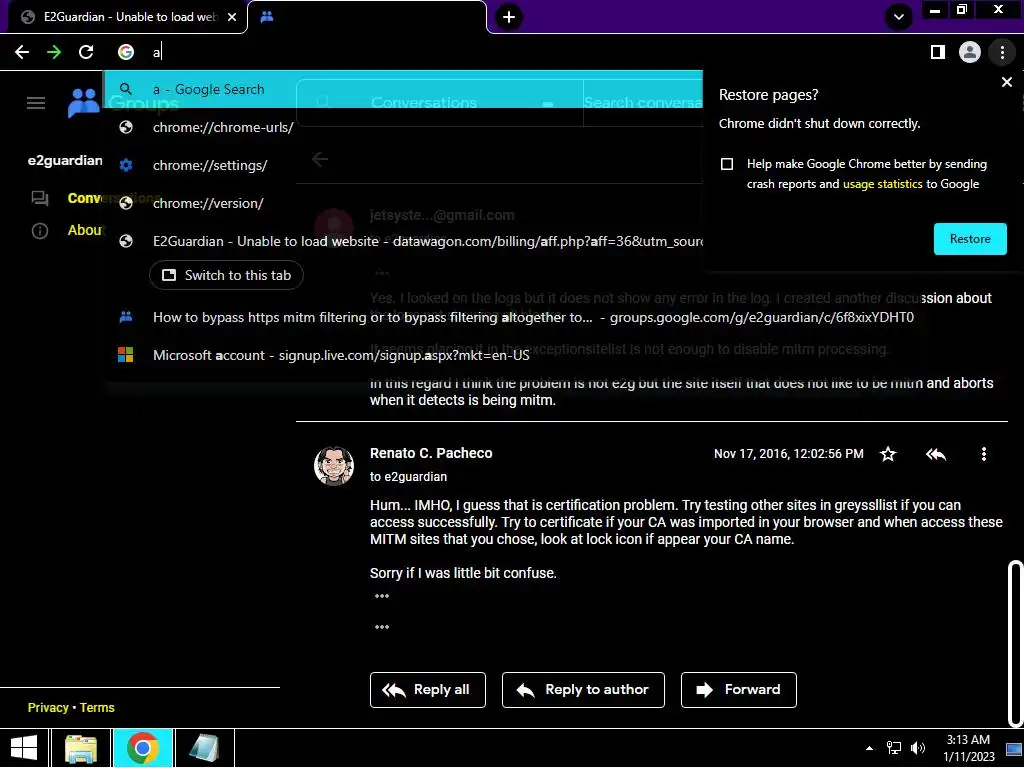Click the Google Groups logo icon
Screen dimensions: 1024x768
(84, 103)
